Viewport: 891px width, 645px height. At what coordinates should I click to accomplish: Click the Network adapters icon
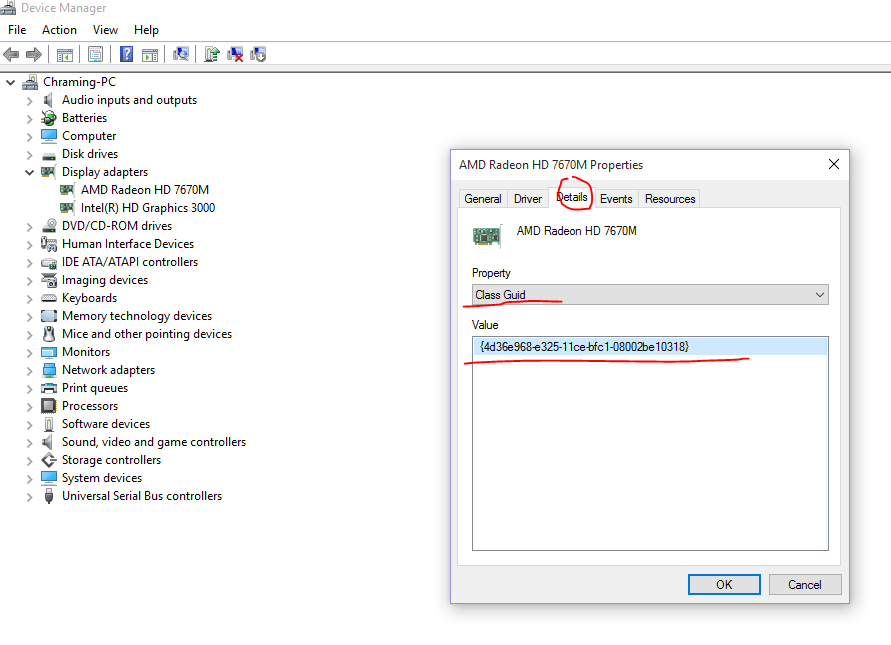49,370
